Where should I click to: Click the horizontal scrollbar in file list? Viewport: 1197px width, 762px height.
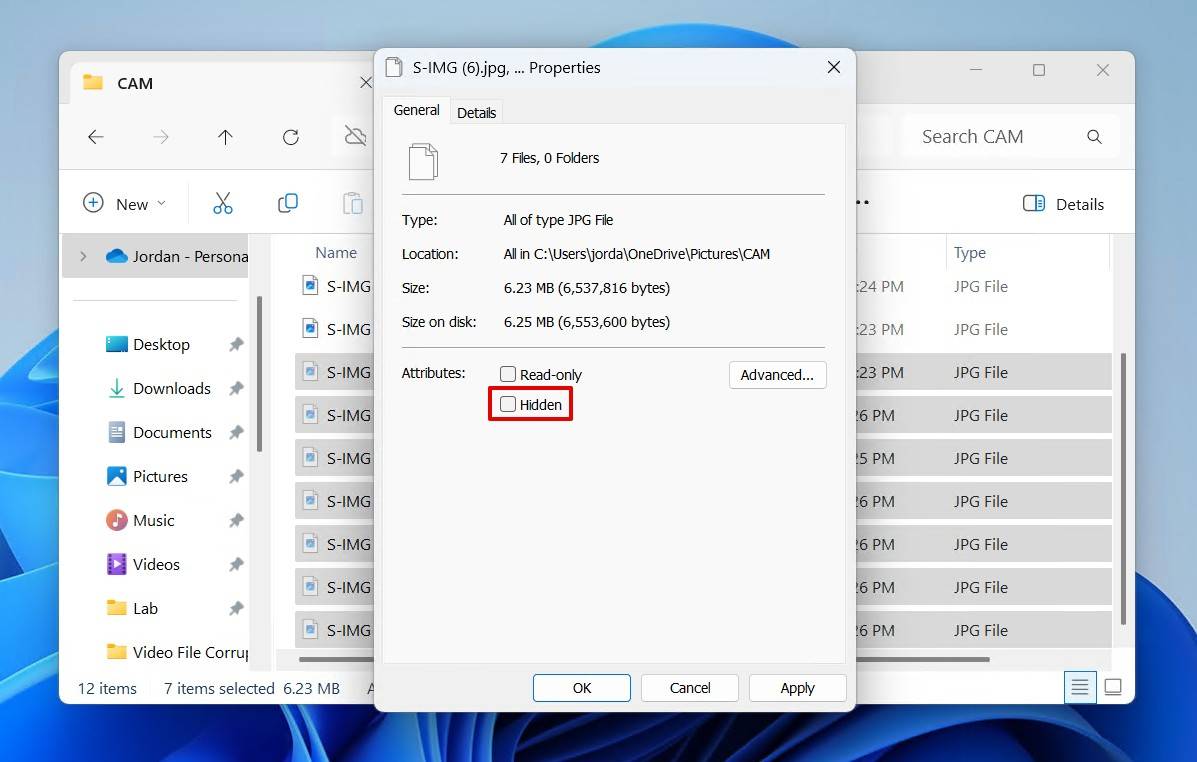920,659
